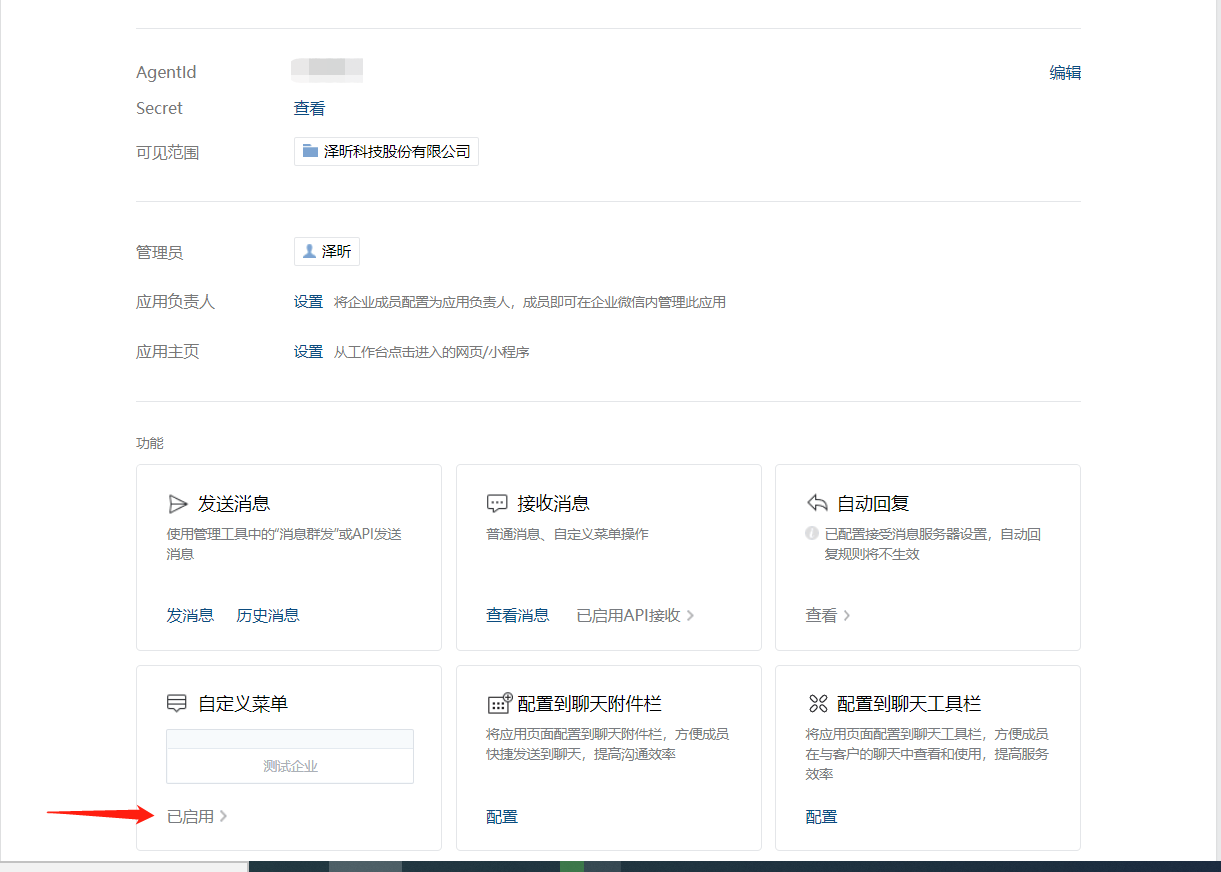Open 已启用 status of 自定义菜单
Viewport: 1221px width, 872px height.
click(x=197, y=817)
